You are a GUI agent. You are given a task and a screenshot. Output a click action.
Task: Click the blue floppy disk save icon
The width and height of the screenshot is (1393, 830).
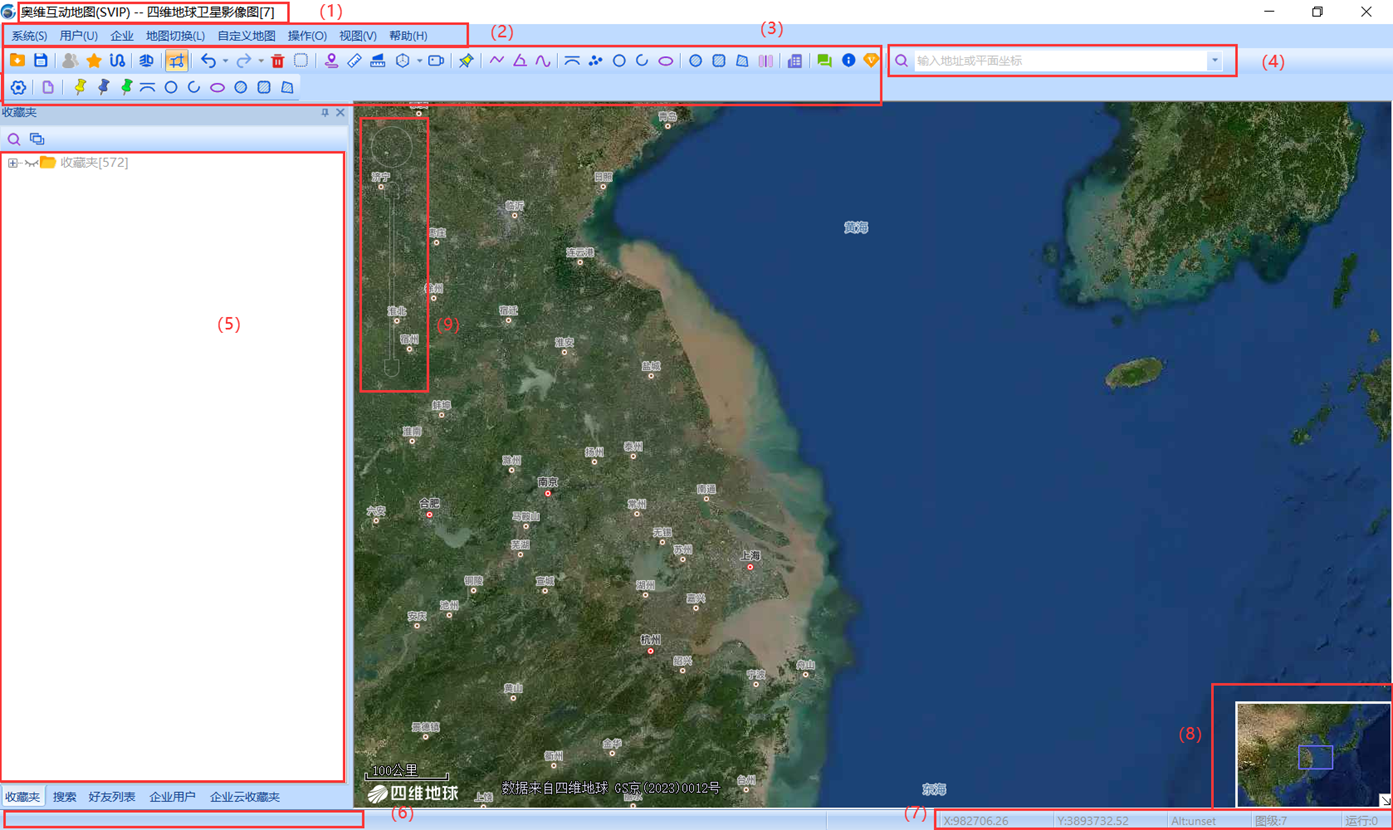click(x=41, y=61)
